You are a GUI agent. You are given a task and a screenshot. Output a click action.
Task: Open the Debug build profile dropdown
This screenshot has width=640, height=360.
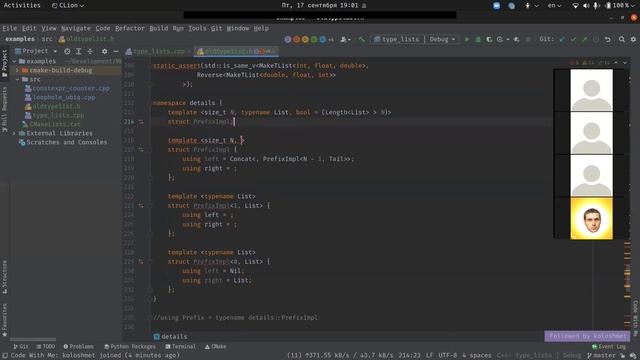[442, 40]
